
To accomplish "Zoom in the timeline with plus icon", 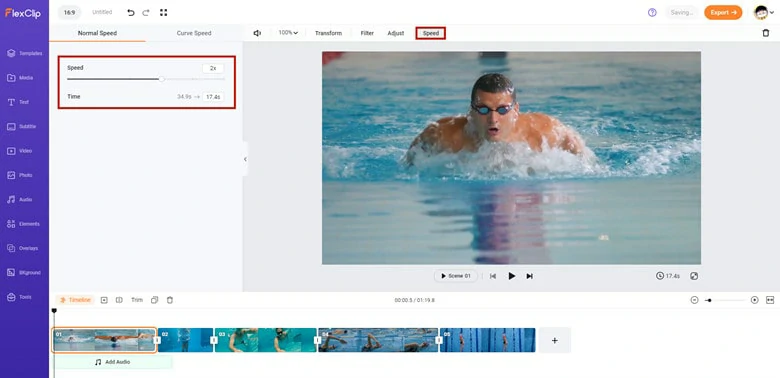I will (x=755, y=300).
